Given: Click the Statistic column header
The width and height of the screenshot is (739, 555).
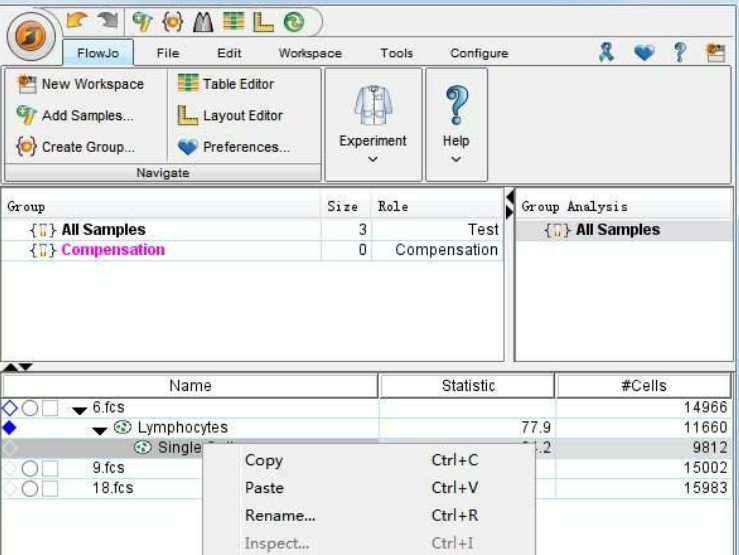Looking at the screenshot, I should click(468, 385).
